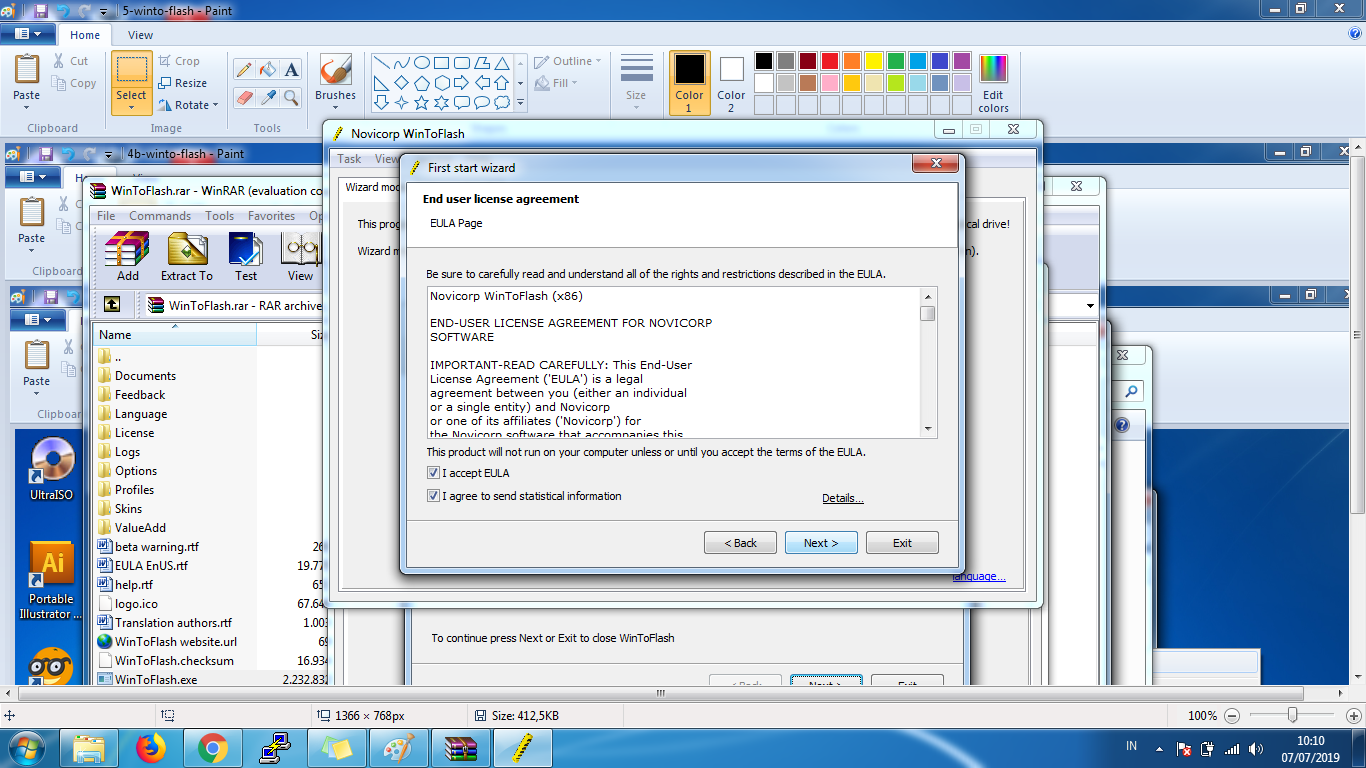Select the Magnifier tool

291,97
